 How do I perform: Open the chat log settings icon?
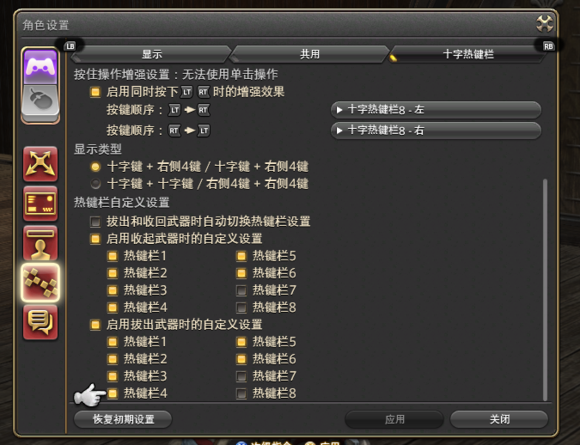40,322
